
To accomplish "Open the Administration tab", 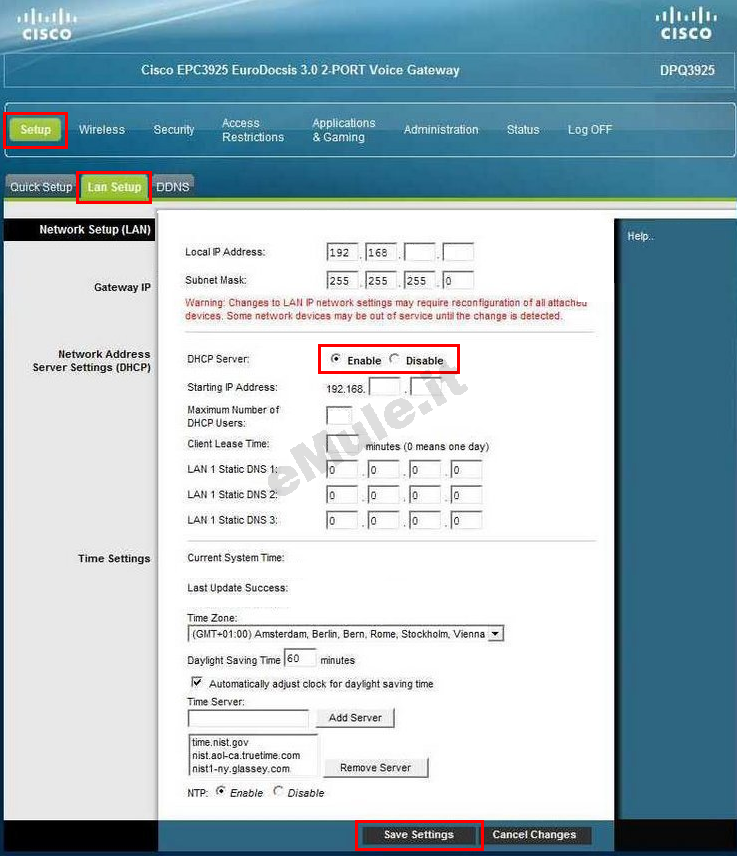I will [441, 130].
